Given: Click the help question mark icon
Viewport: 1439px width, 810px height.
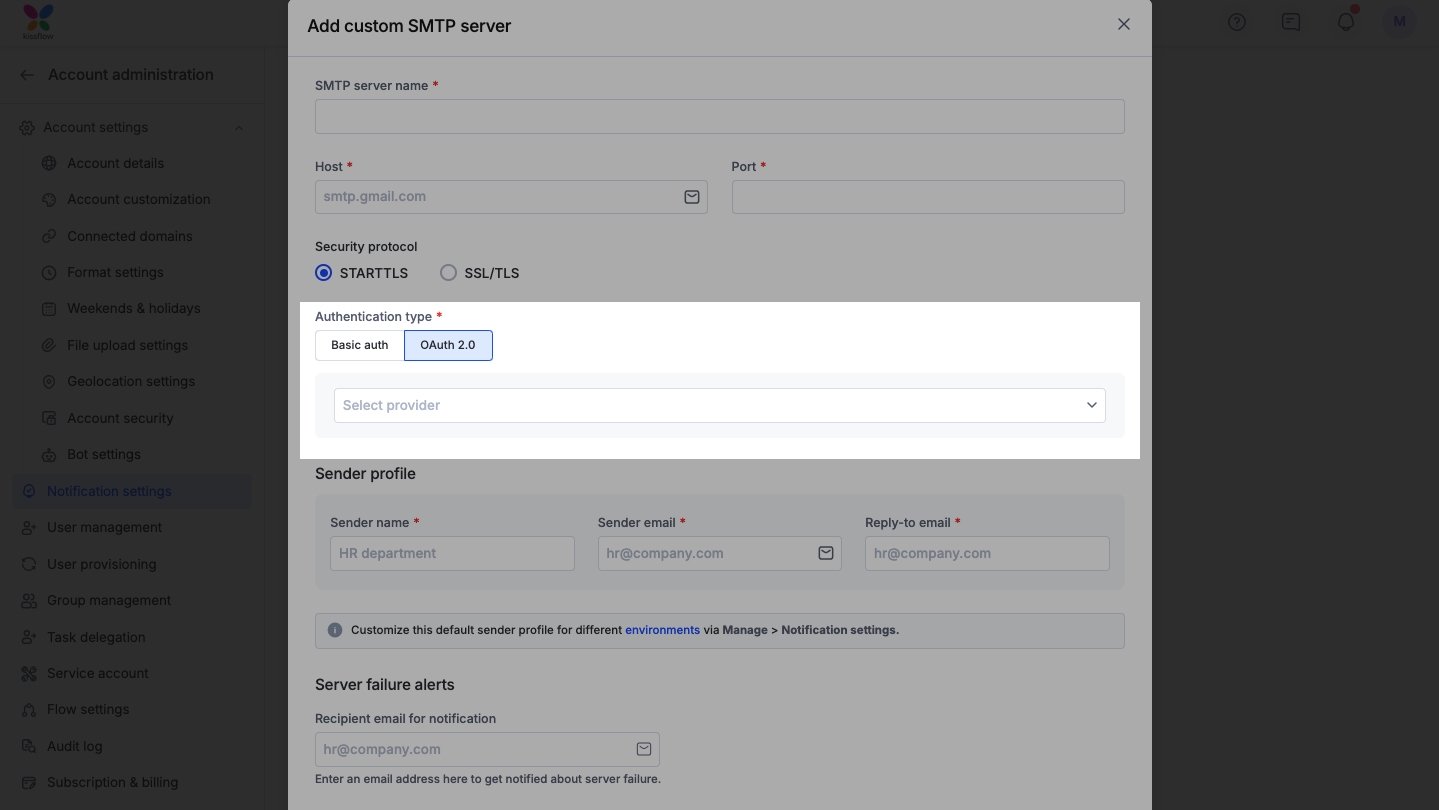Looking at the screenshot, I should pyautogui.click(x=1237, y=22).
